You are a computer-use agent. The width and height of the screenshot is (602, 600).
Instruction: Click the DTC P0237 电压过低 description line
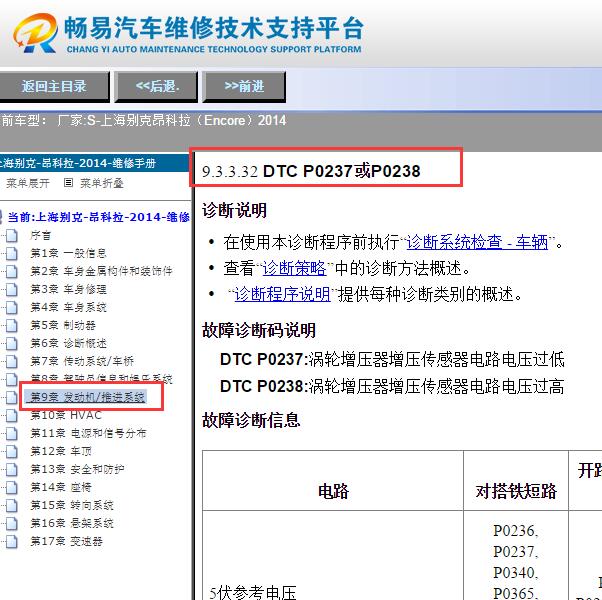click(x=392, y=360)
